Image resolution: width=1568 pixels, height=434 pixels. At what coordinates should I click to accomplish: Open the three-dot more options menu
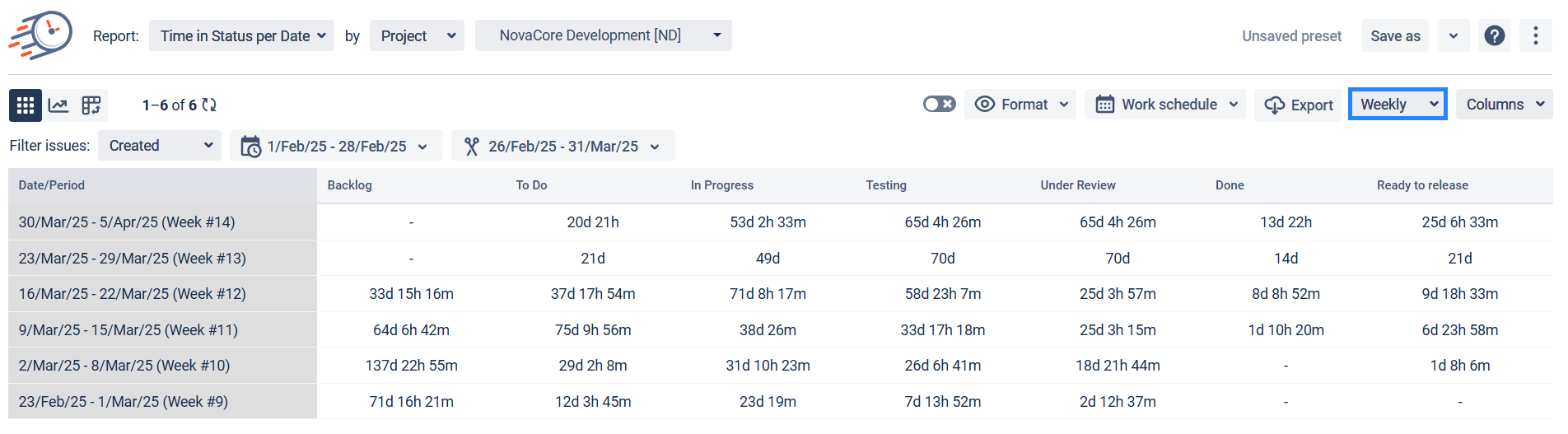pos(1536,35)
